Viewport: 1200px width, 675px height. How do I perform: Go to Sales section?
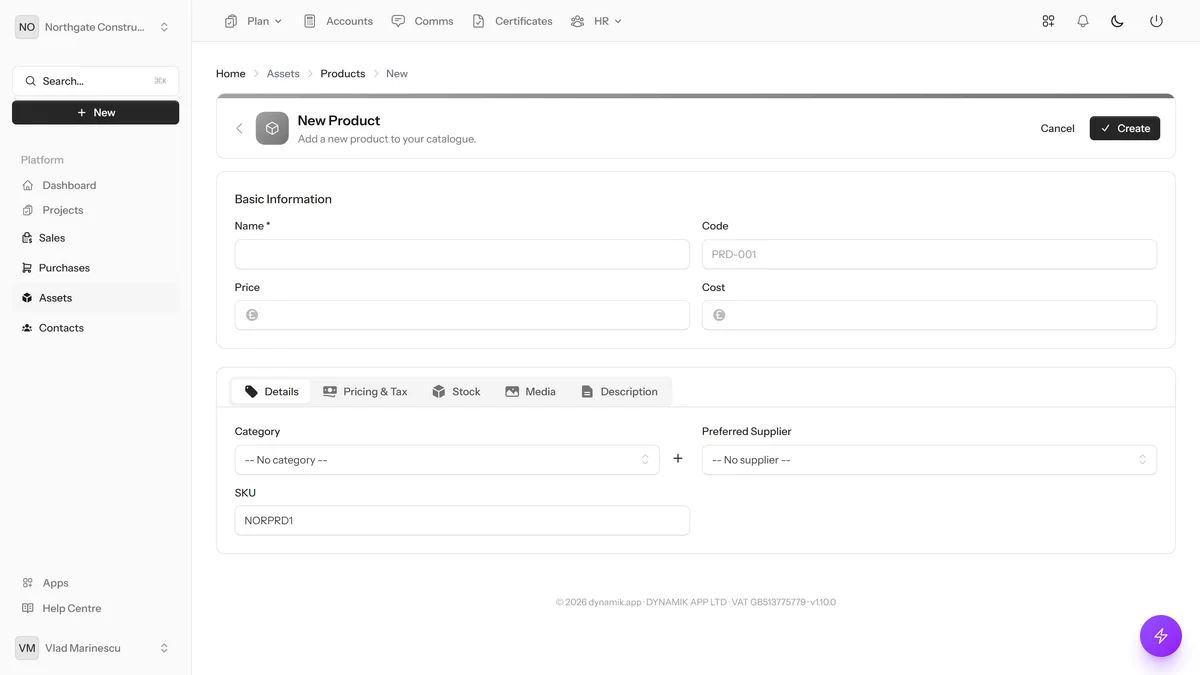coord(95,238)
